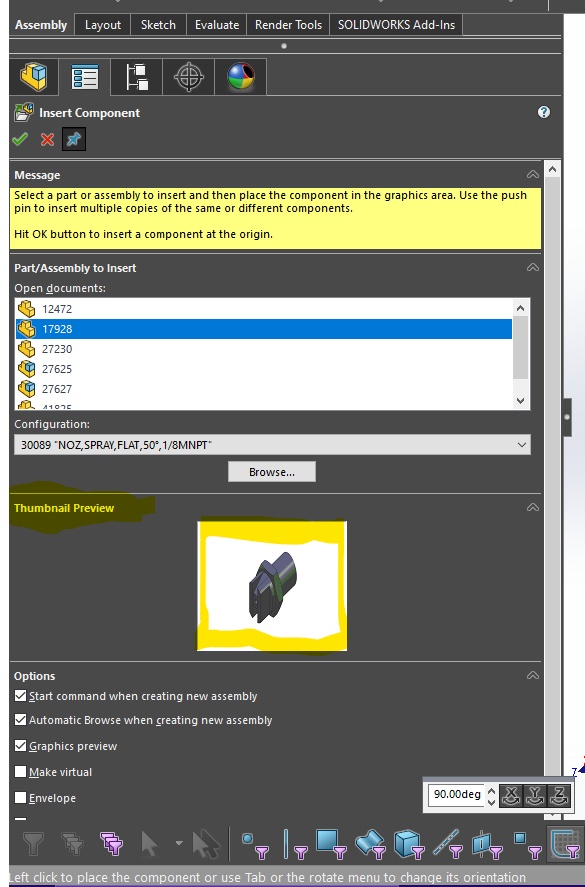
Task: Click the inverted selection cursor icon
Action: [205, 845]
